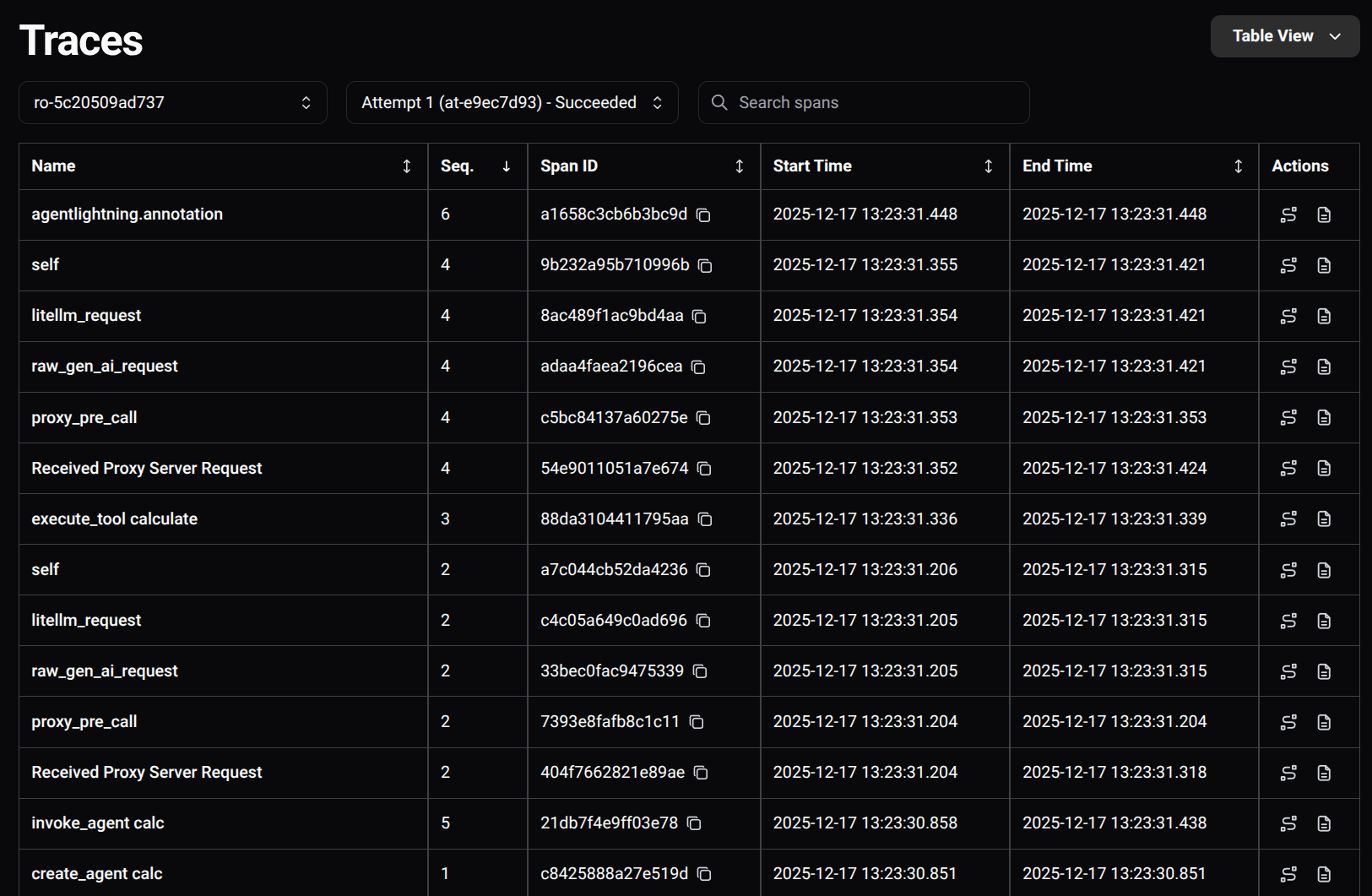
Task: Open trace waterfall for agentlightning.annotation span
Action: (1288, 214)
